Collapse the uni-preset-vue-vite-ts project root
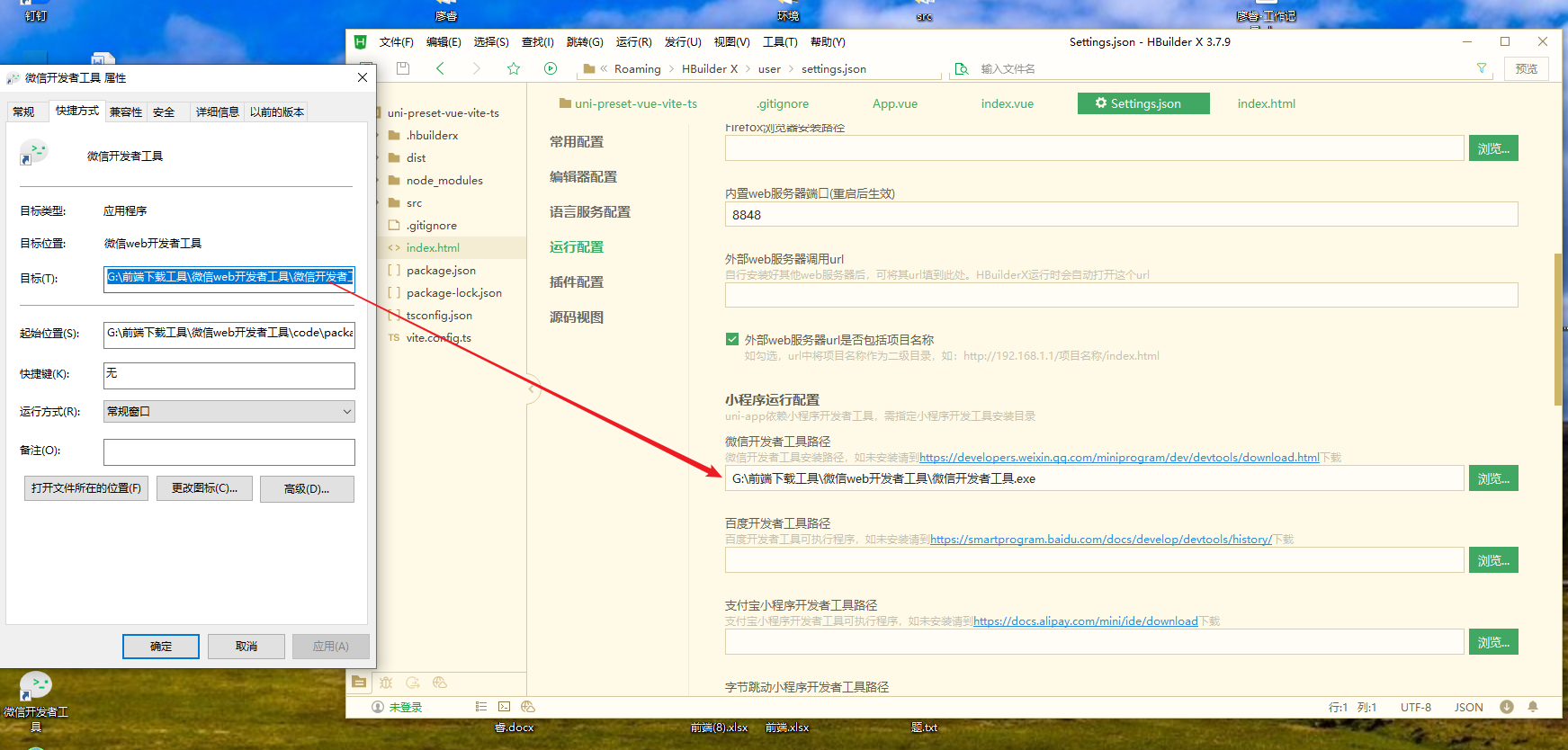The width and height of the screenshot is (1568, 750). click(x=444, y=112)
